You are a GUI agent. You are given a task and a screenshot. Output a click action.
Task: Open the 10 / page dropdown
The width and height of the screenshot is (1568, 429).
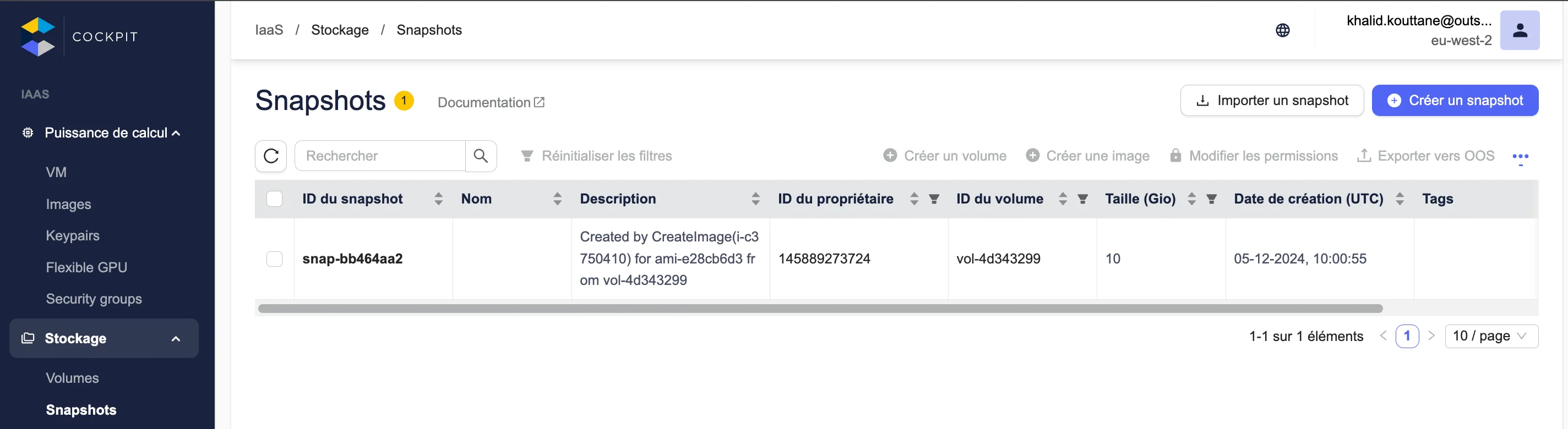[x=1491, y=336]
